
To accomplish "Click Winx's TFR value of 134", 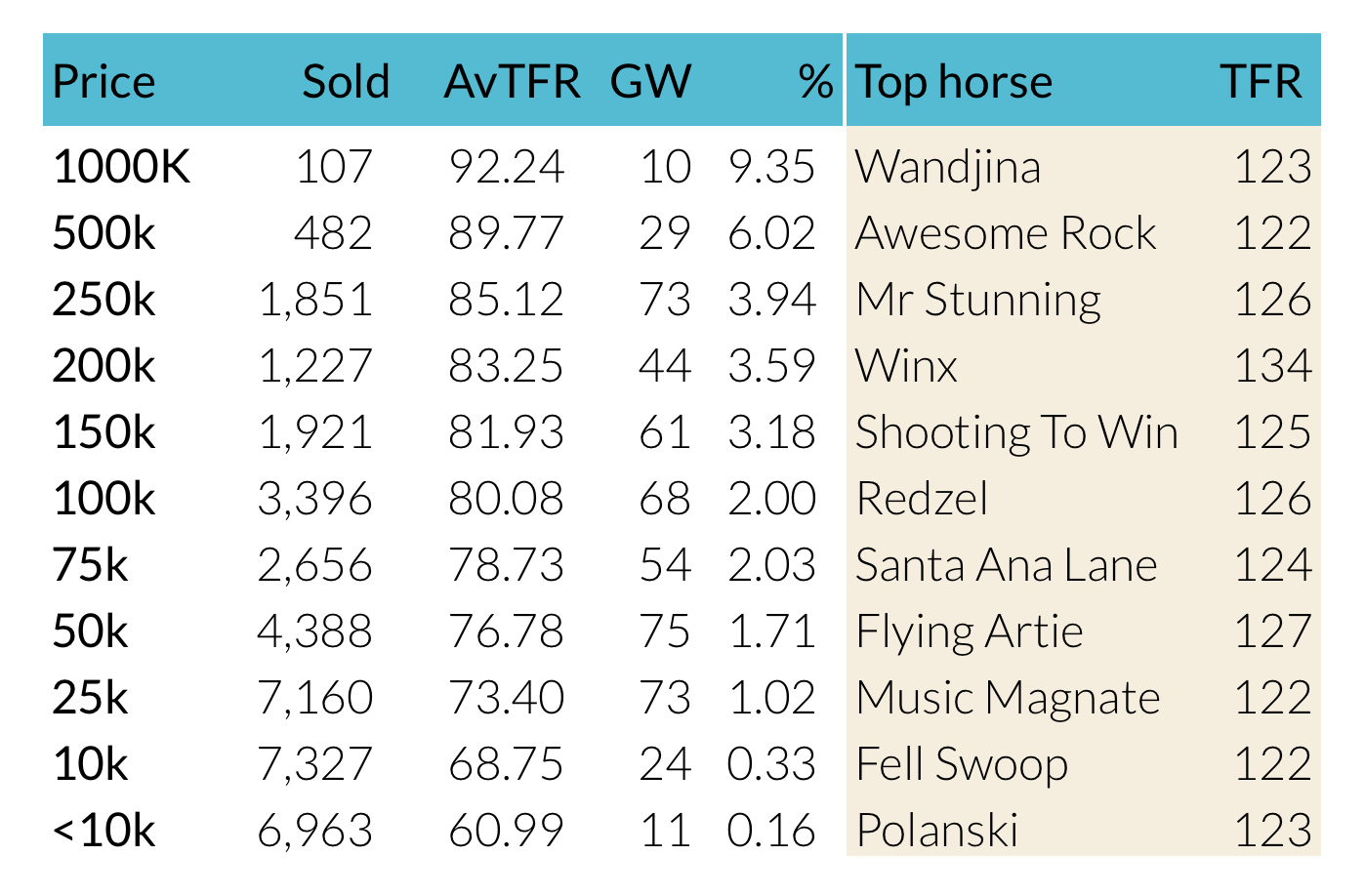I will (1272, 367).
